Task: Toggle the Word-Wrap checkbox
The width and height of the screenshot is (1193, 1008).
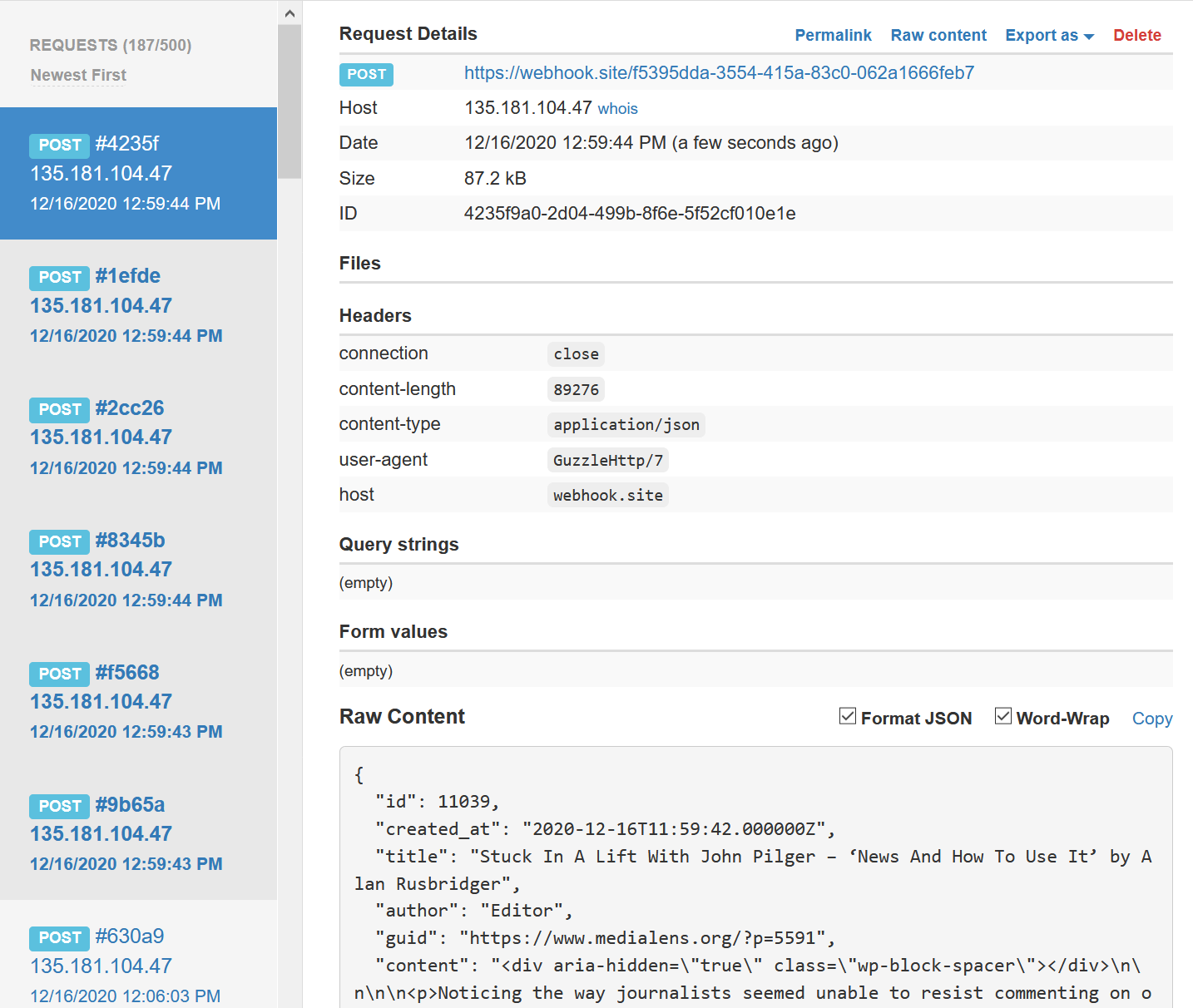Action: pyautogui.click(x=1003, y=716)
